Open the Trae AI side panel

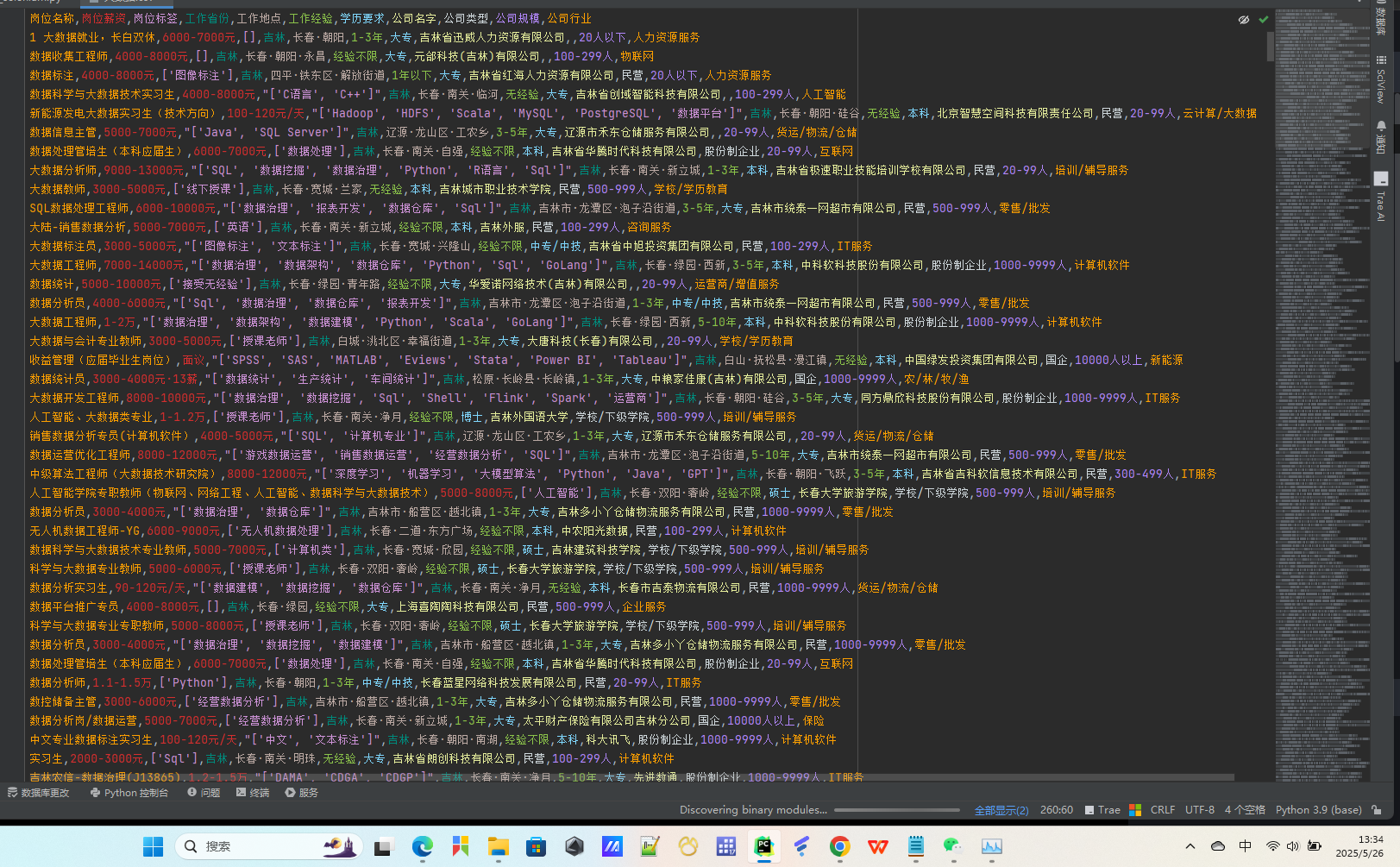tap(1380, 197)
